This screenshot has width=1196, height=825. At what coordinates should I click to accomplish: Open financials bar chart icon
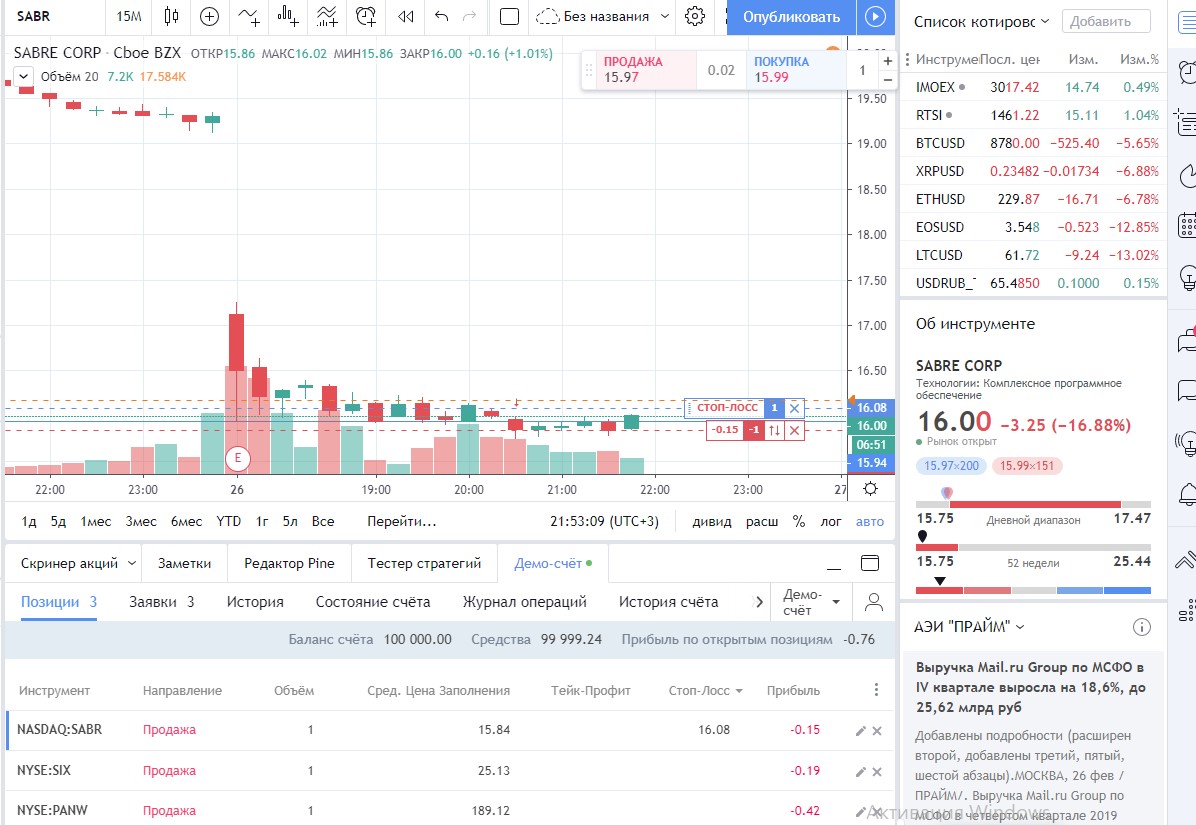[288, 16]
